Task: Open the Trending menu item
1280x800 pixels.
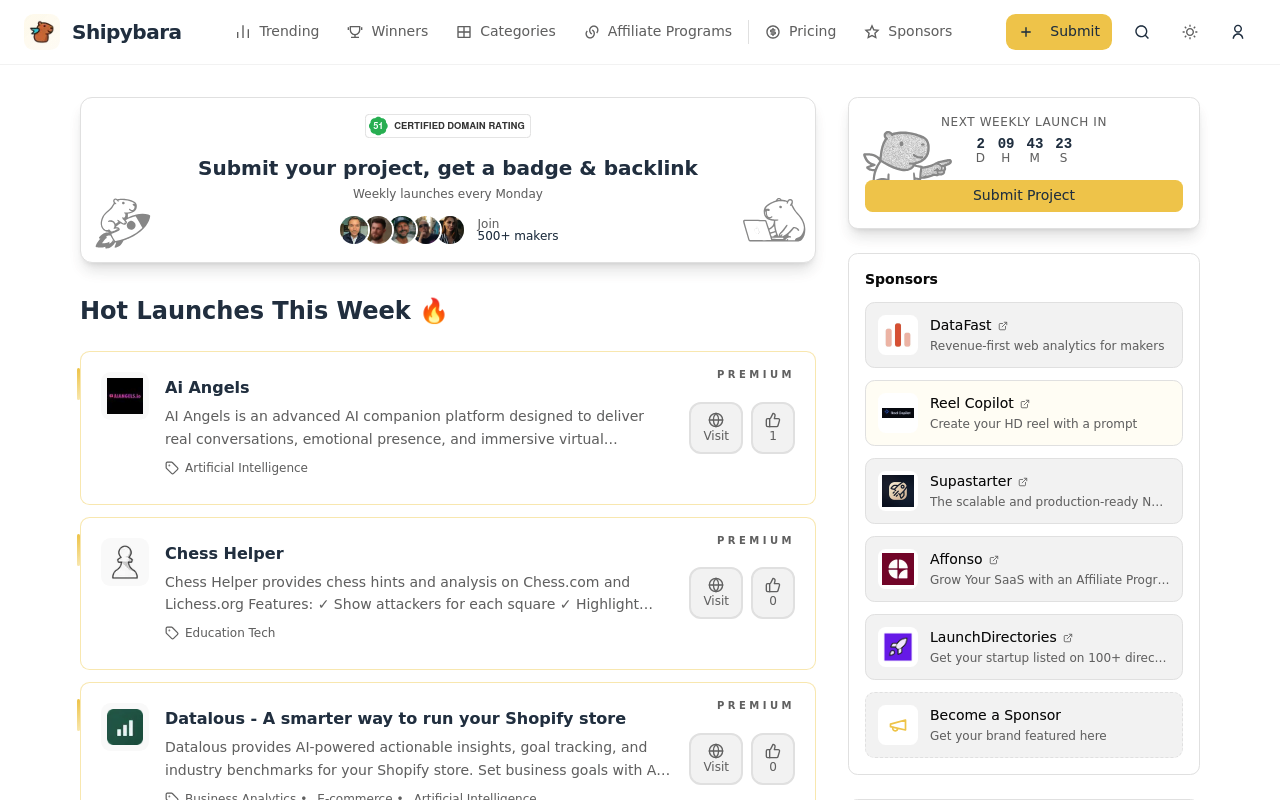Action: coord(277,32)
